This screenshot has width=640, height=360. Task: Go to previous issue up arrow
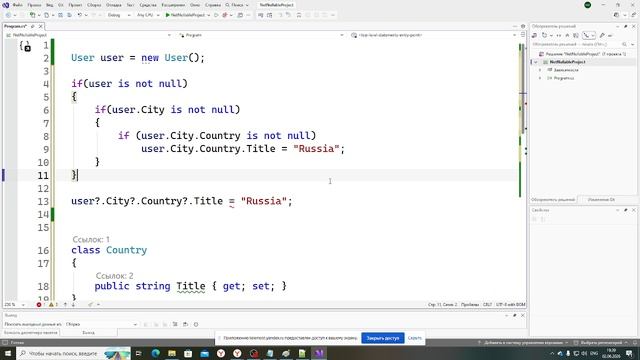[65, 304]
